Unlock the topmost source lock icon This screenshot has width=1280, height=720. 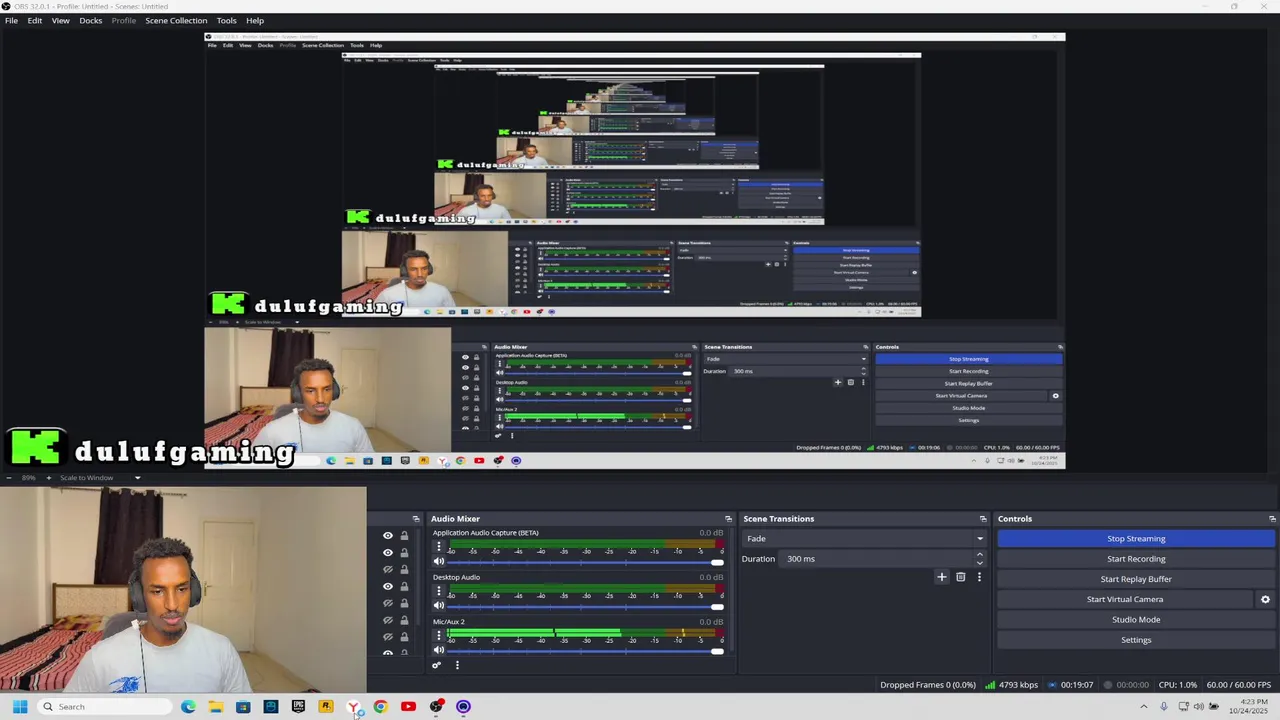click(x=404, y=536)
